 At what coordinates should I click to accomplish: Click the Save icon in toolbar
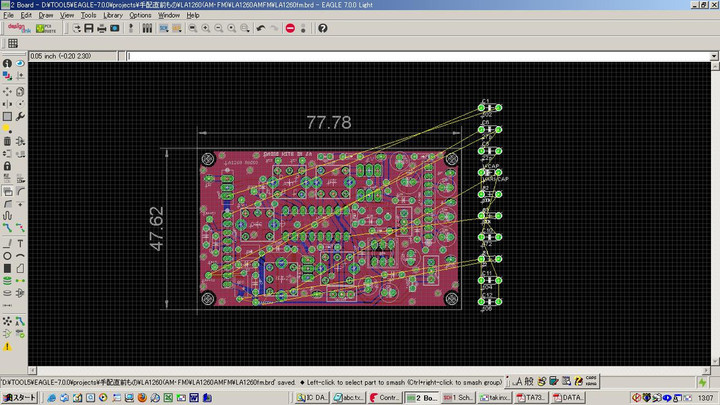(88, 28)
